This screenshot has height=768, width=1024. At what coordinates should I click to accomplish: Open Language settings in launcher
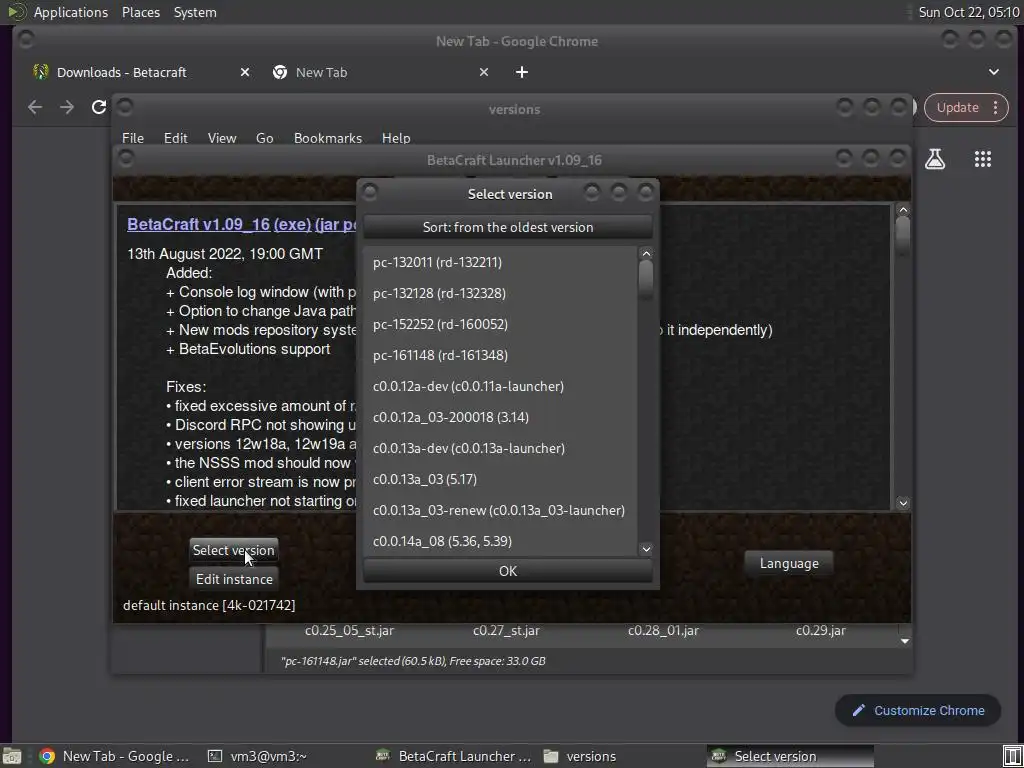789,564
